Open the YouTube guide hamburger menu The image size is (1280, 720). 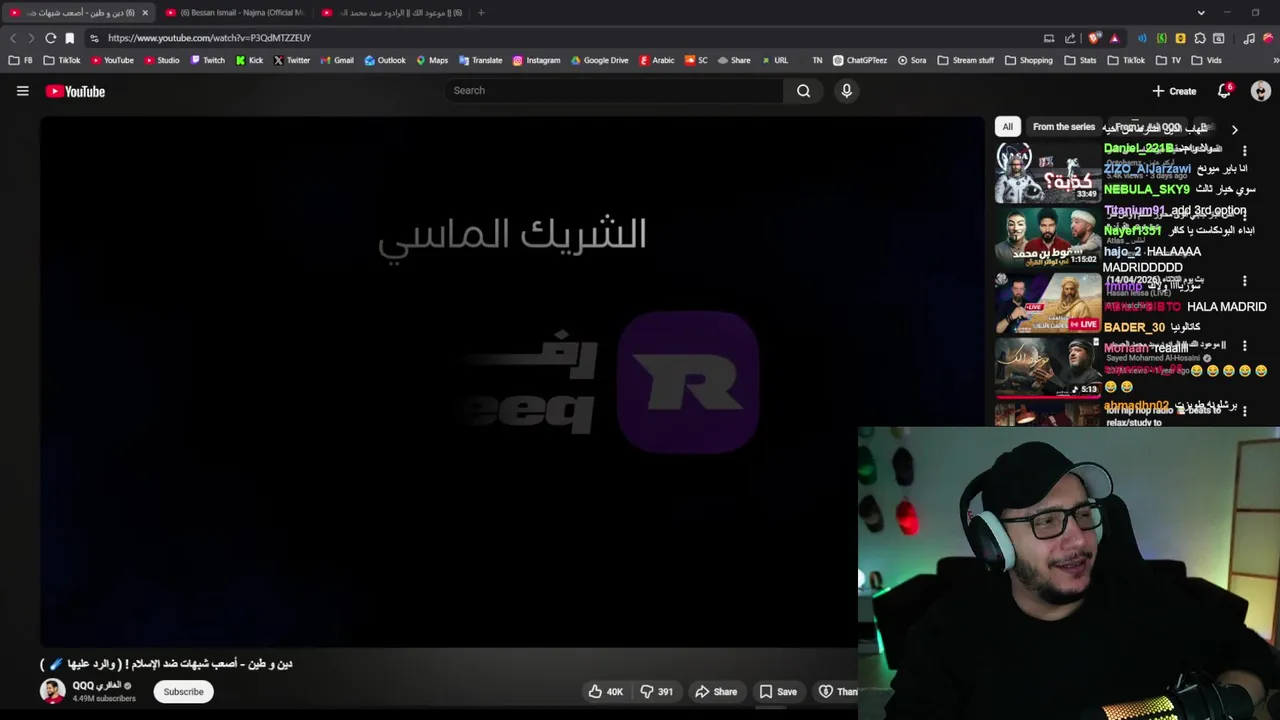pos(22,91)
